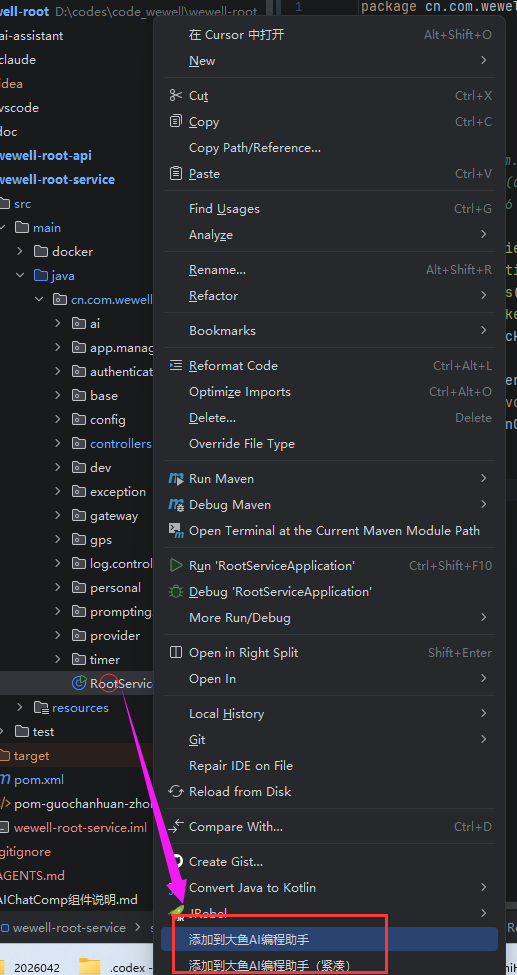Screen dimensions: 517x975
Task: Select the target folder in tree
Action: pos(31,756)
